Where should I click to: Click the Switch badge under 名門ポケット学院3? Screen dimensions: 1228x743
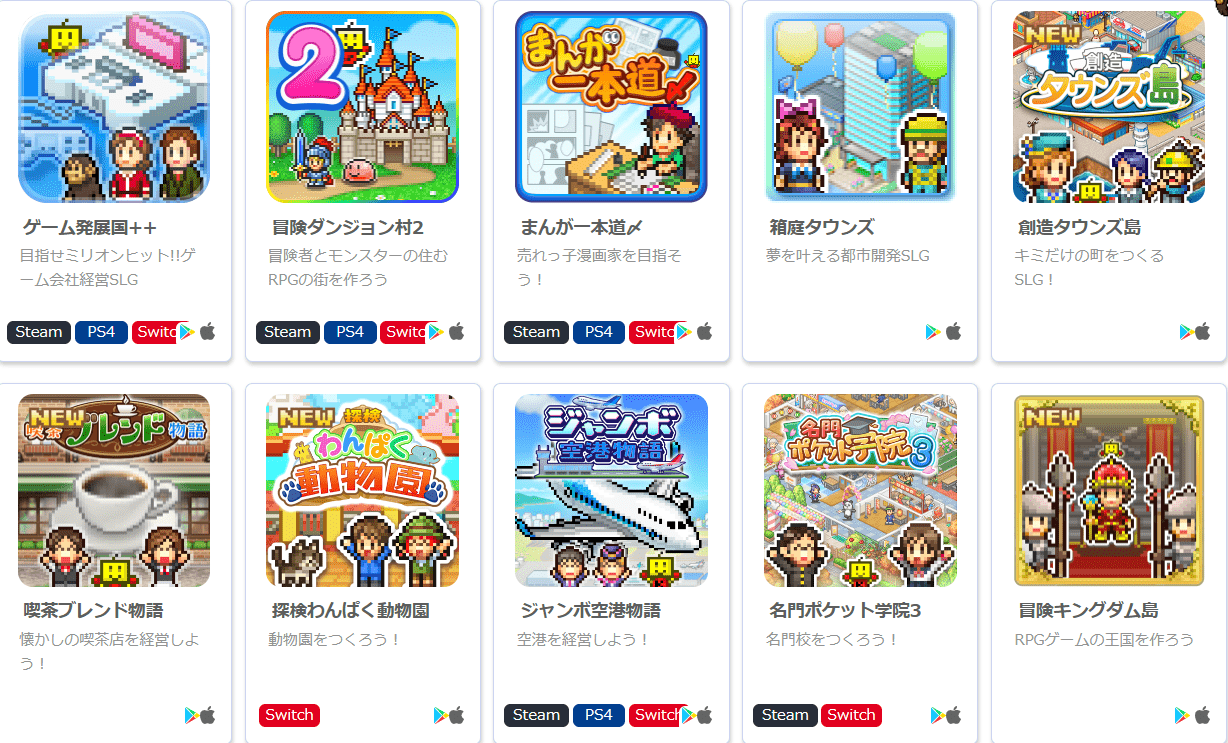click(x=851, y=715)
